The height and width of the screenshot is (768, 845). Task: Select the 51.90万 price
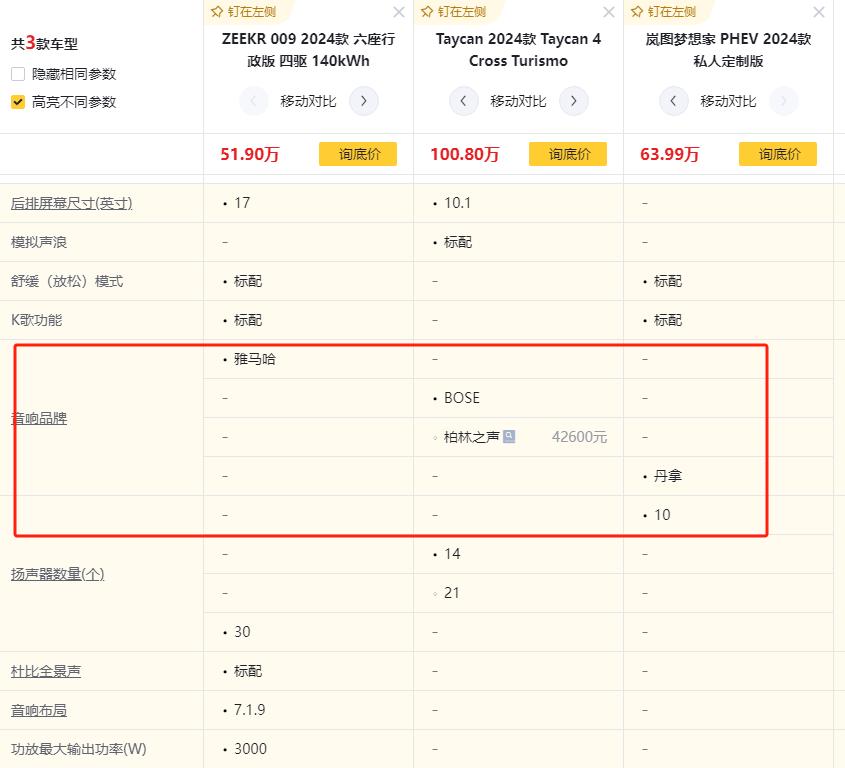pos(250,154)
